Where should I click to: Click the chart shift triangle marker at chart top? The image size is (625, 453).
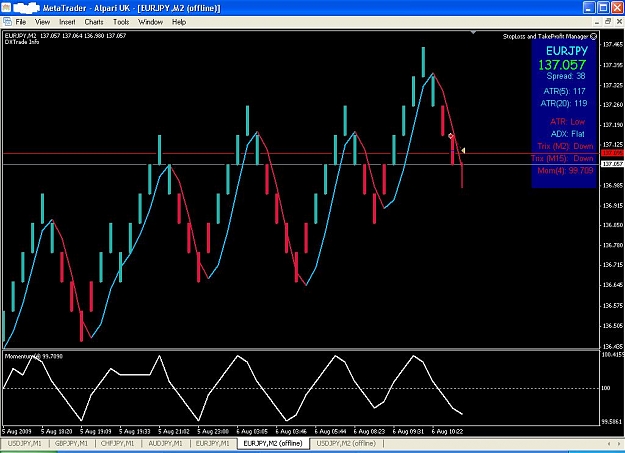click(x=473, y=32)
